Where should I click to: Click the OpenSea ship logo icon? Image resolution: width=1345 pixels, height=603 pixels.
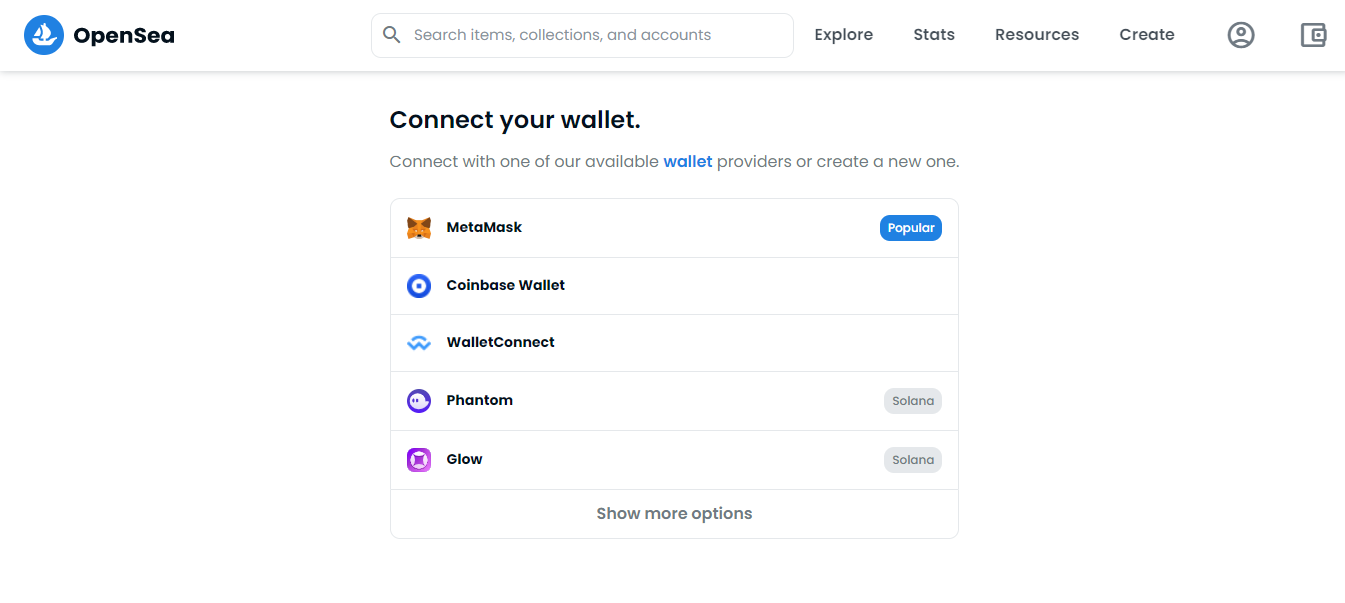pyautogui.click(x=44, y=35)
